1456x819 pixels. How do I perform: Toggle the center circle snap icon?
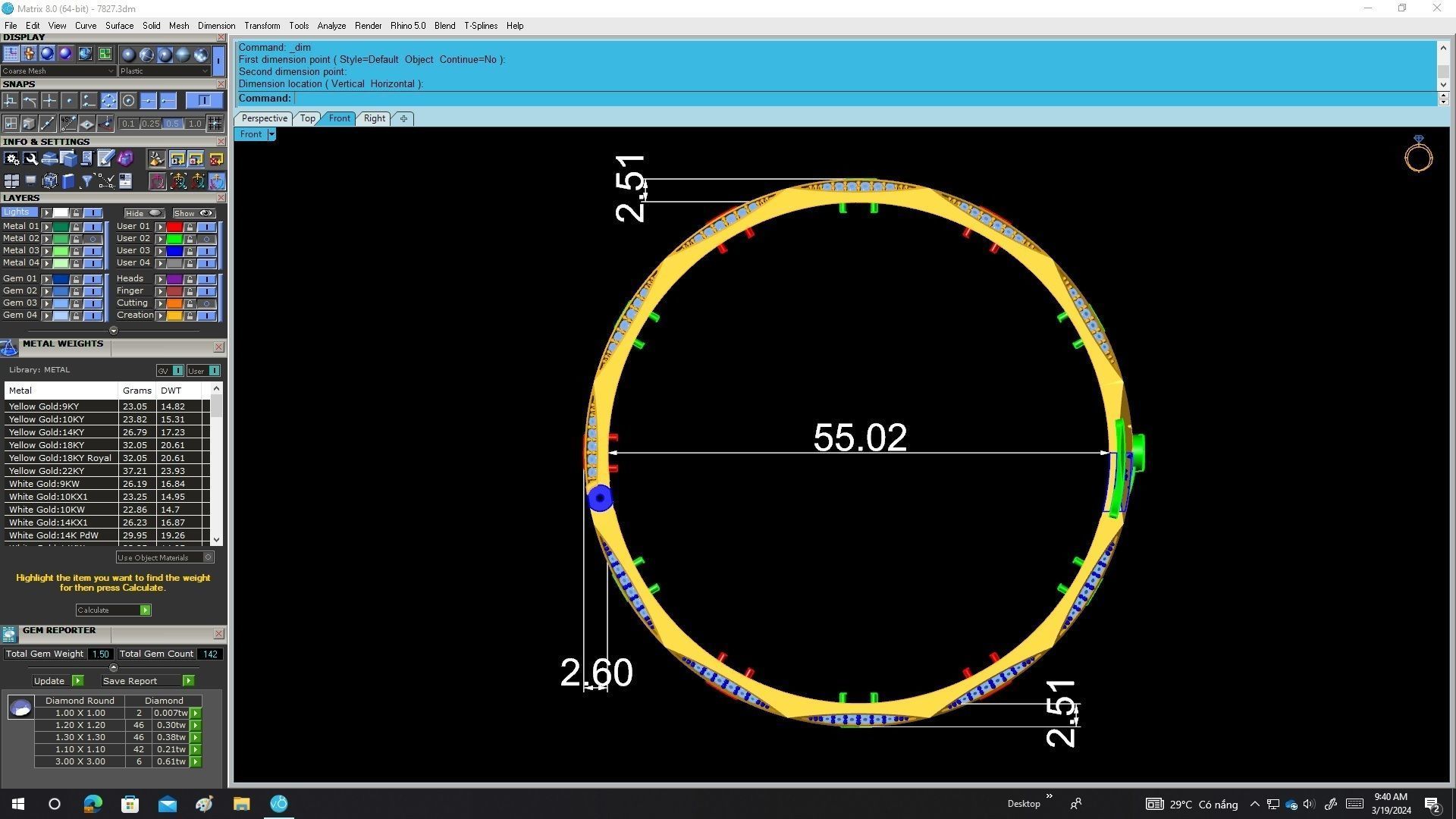[128, 101]
